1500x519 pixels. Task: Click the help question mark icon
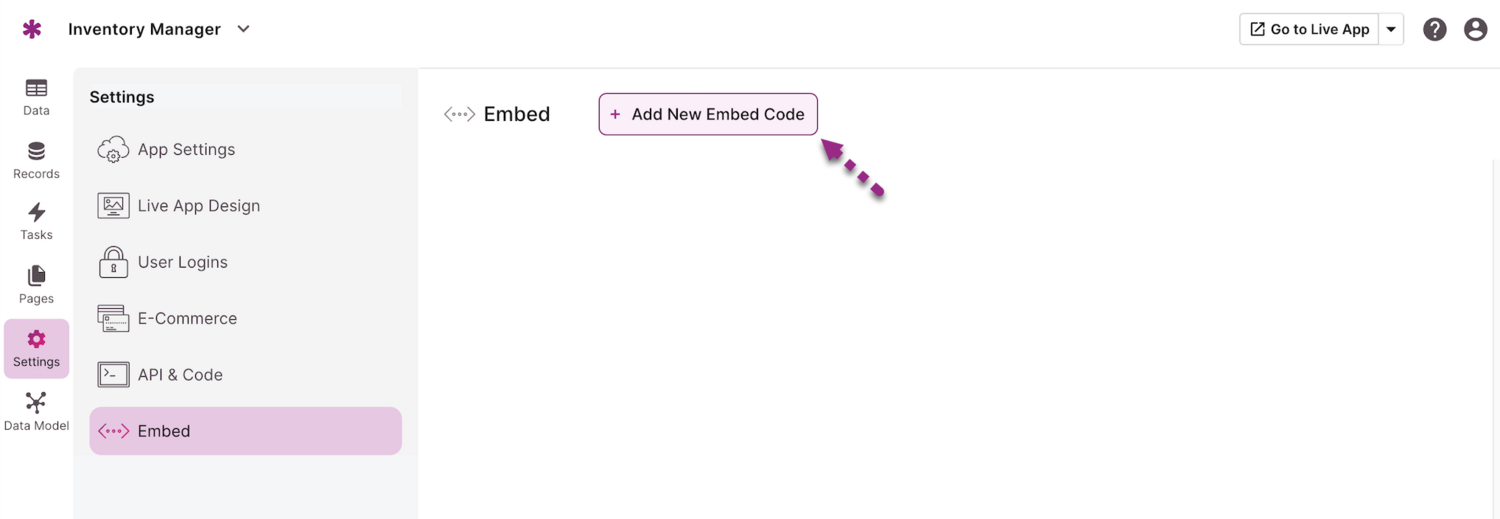[1435, 30]
